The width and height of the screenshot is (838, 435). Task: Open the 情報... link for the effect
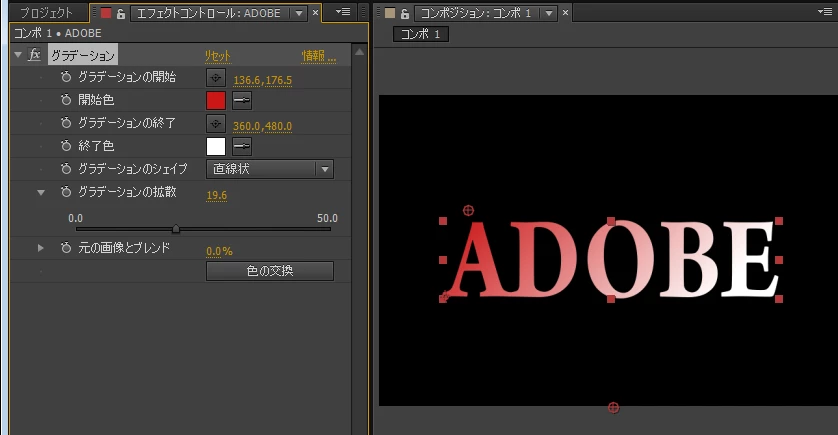tap(319, 56)
